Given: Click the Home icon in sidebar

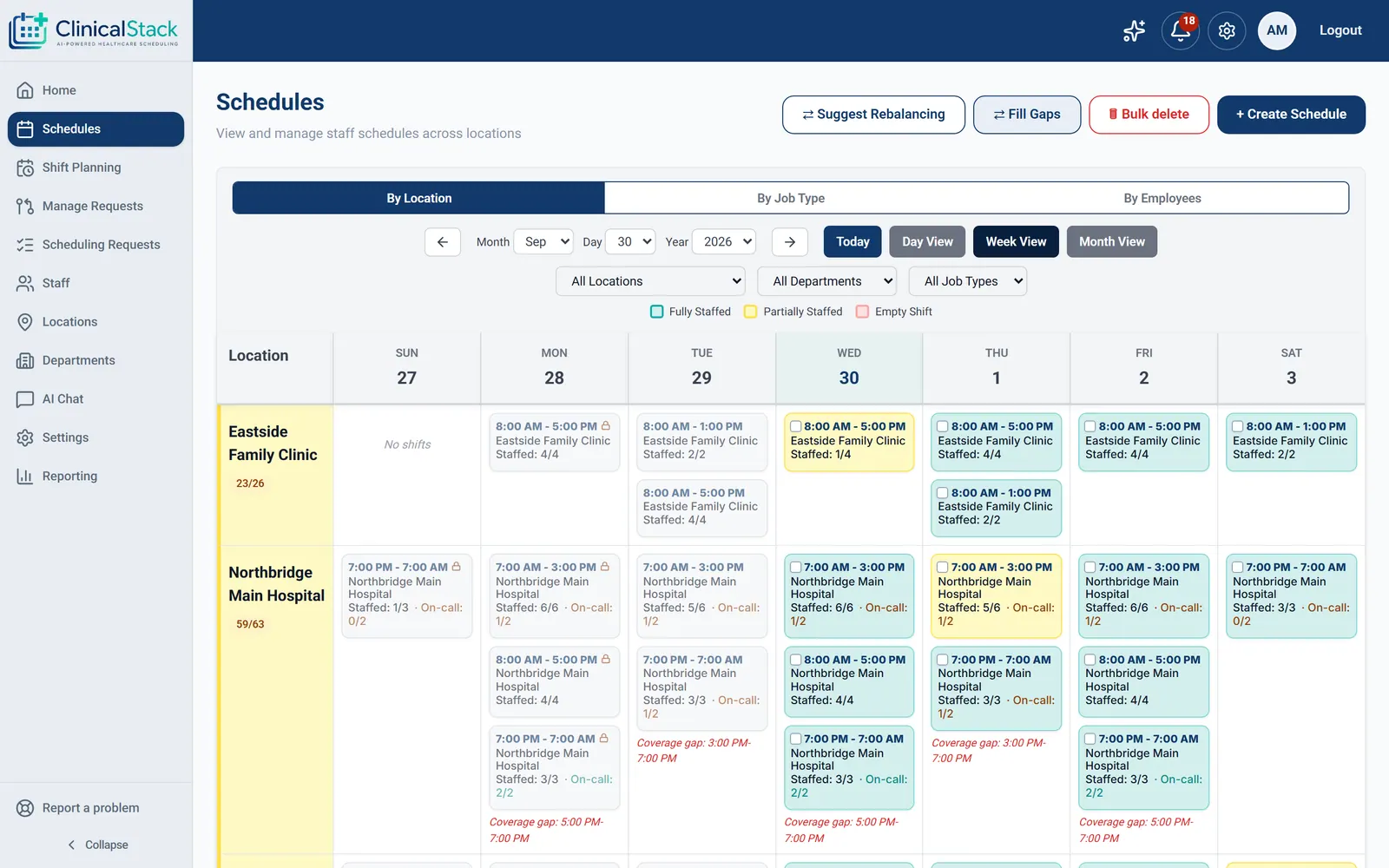Looking at the screenshot, I should point(25,90).
